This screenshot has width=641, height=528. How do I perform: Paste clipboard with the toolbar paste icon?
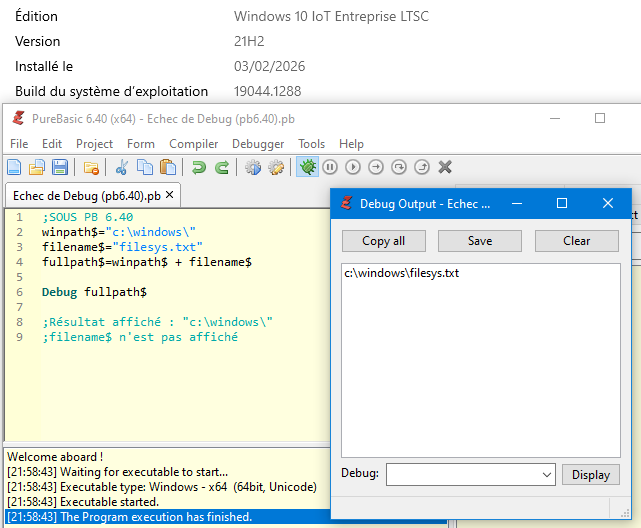tap(168, 168)
